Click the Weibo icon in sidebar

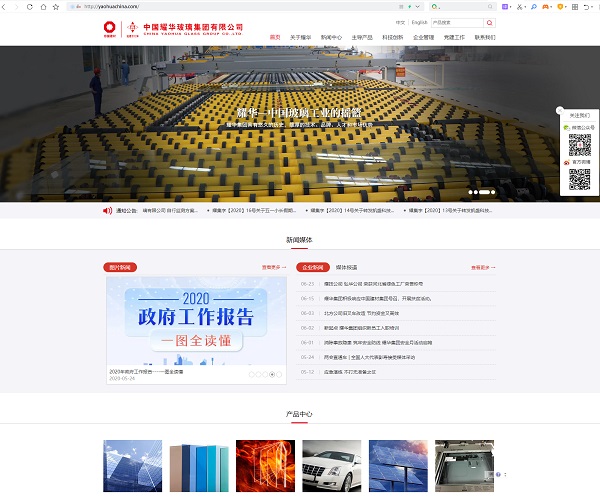tap(566, 160)
